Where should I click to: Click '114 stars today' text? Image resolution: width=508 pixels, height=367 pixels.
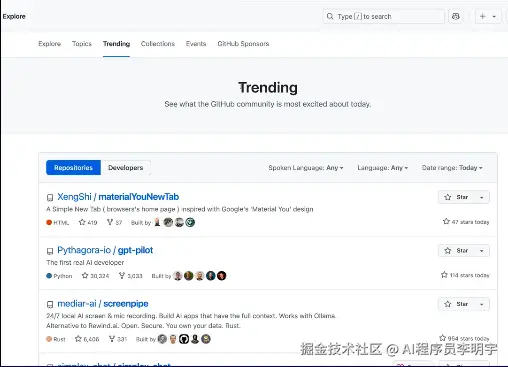469,275
